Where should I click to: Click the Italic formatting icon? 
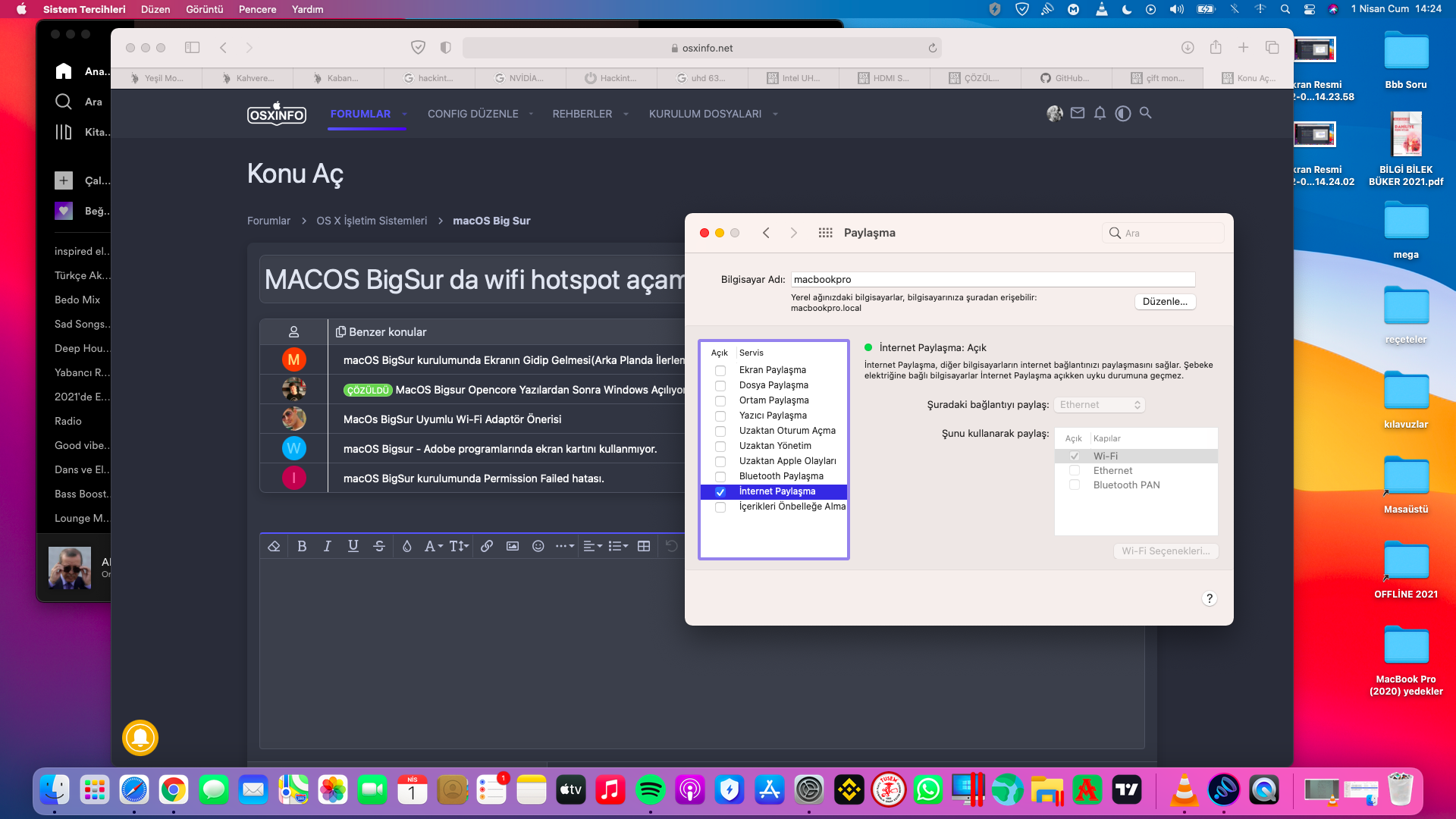(327, 546)
